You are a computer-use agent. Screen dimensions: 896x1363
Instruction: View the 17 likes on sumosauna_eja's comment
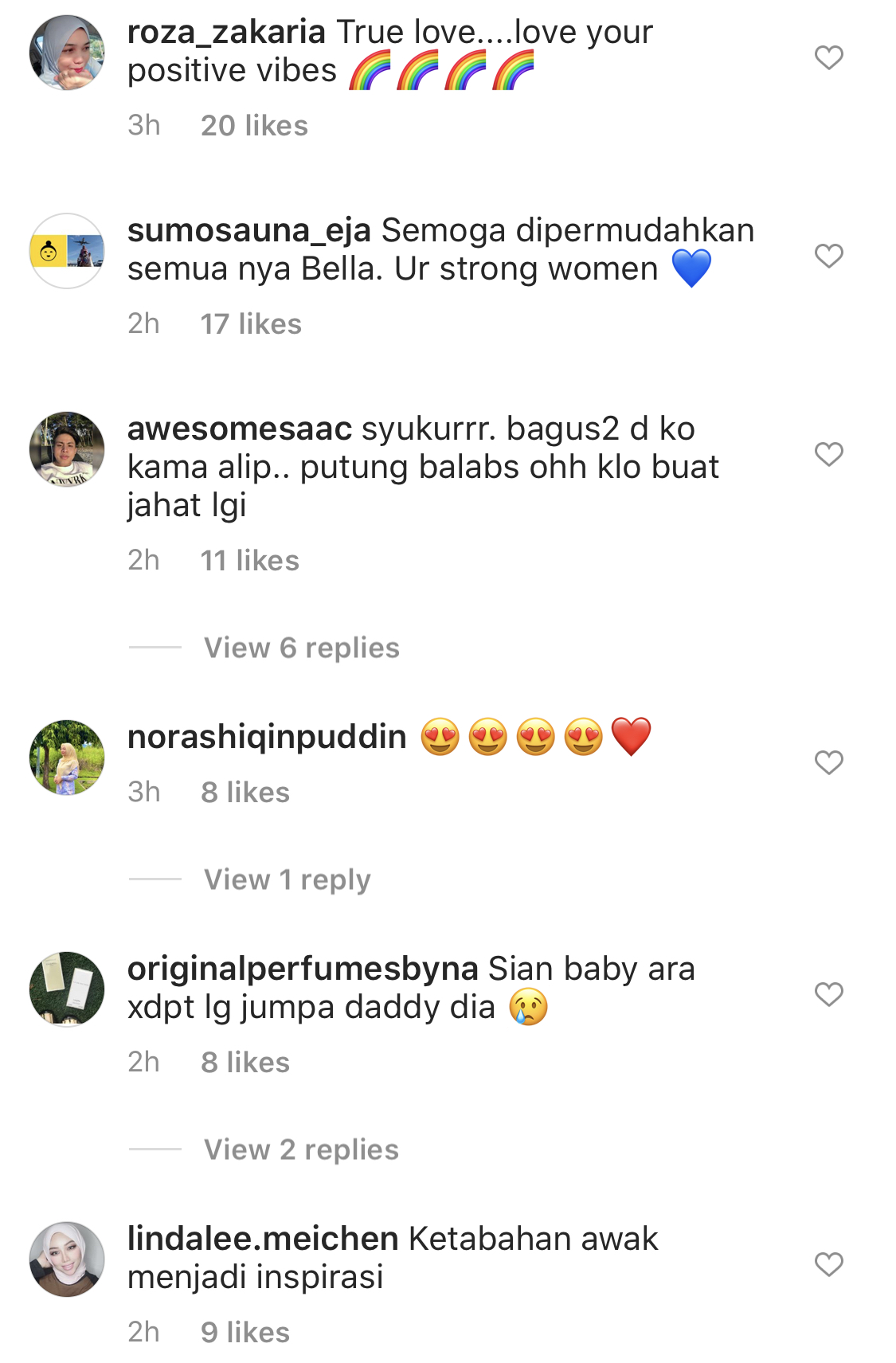[251, 324]
